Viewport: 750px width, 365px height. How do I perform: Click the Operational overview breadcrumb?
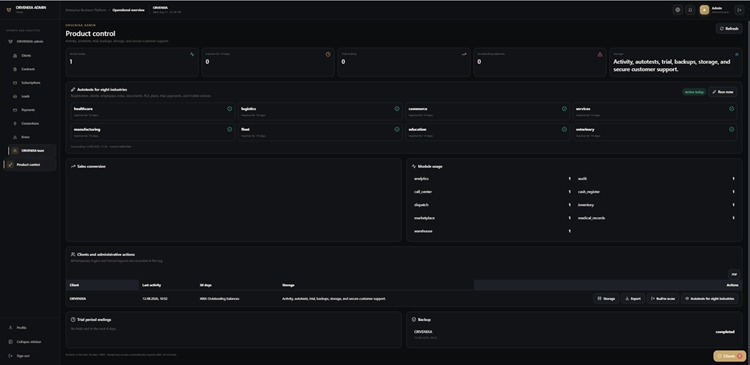pos(128,10)
